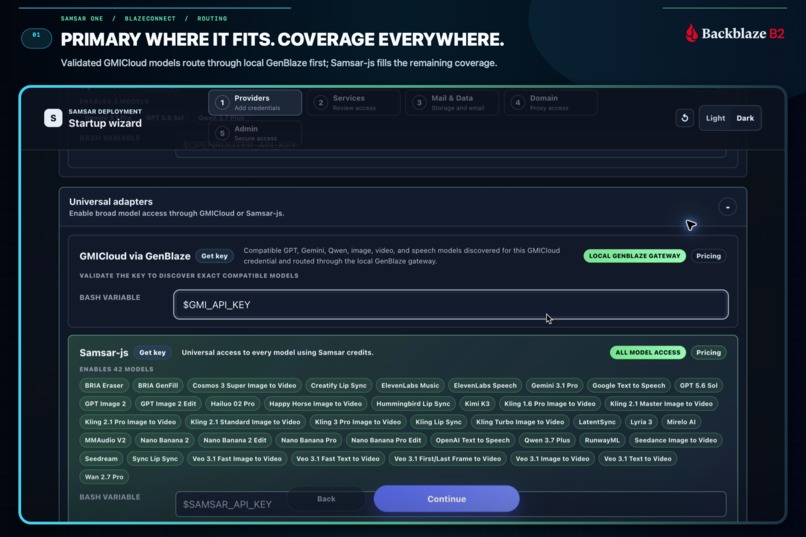Screen dimensions: 806x537
Task: Click the LOCAL GENBLAZE GATEWAY badge
Action: click(x=634, y=256)
